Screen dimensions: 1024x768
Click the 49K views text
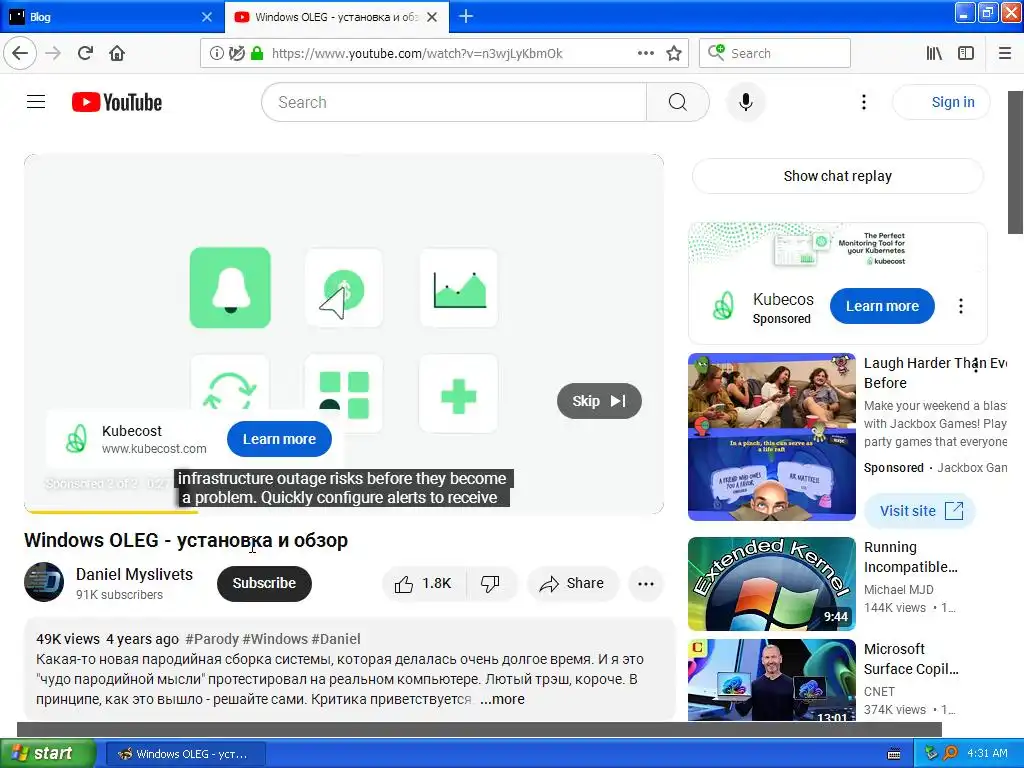68,639
